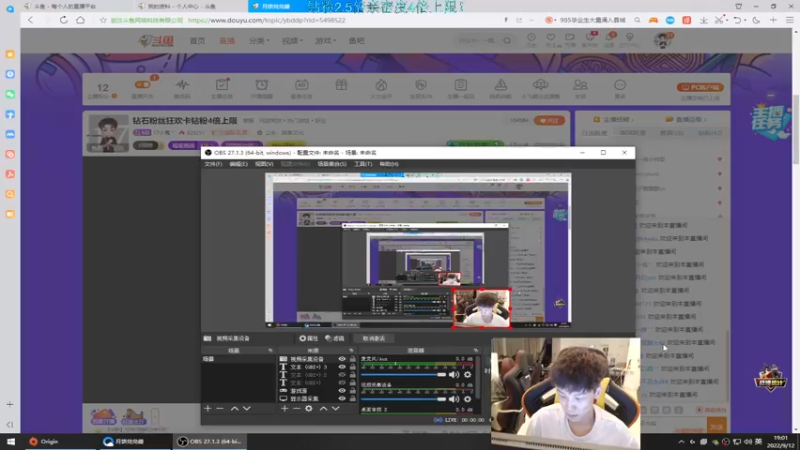Lock the 显示器采集 source
The height and width of the screenshot is (450, 800).
[352, 398]
